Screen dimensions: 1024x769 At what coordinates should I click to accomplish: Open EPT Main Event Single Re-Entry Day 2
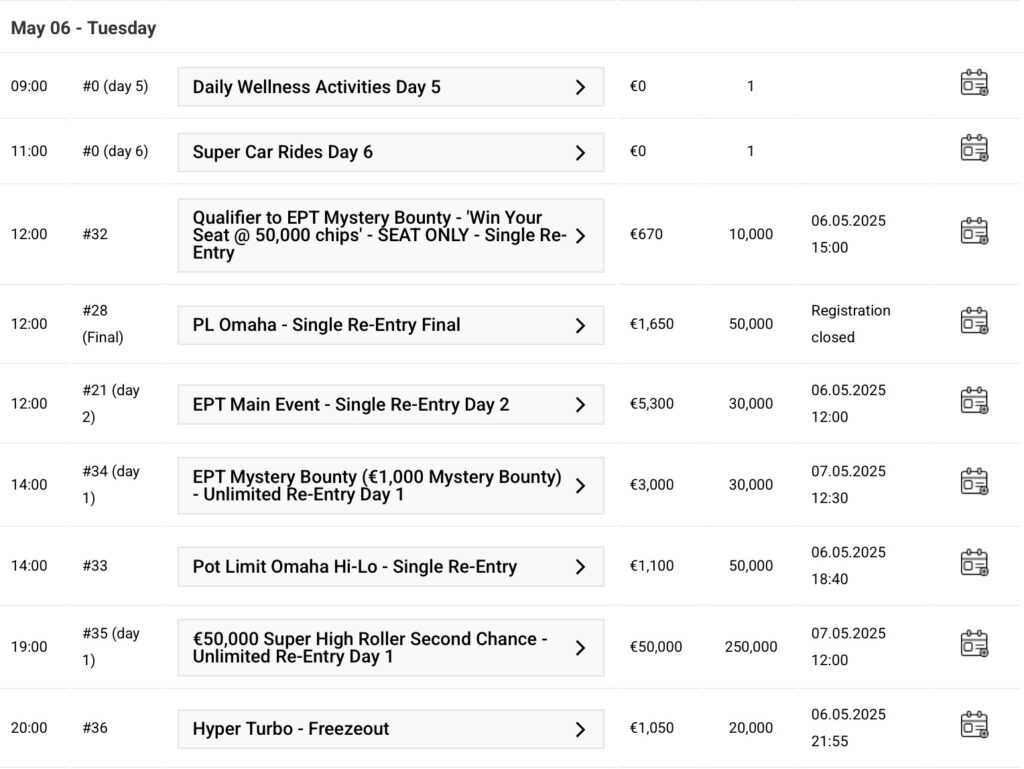(x=391, y=405)
